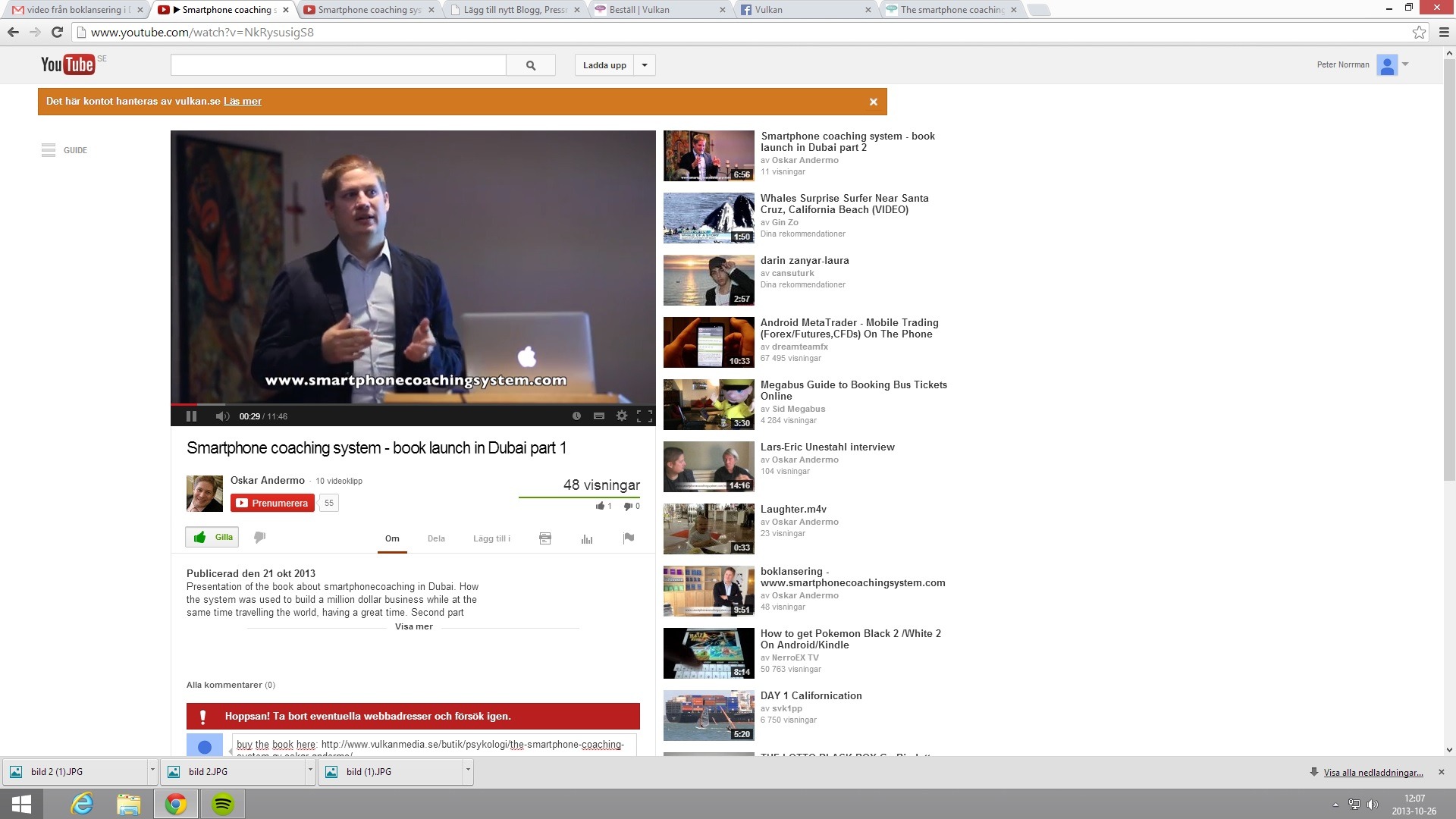
Task: Open dropdown for bild 2 (1).JPG download
Action: [152, 770]
